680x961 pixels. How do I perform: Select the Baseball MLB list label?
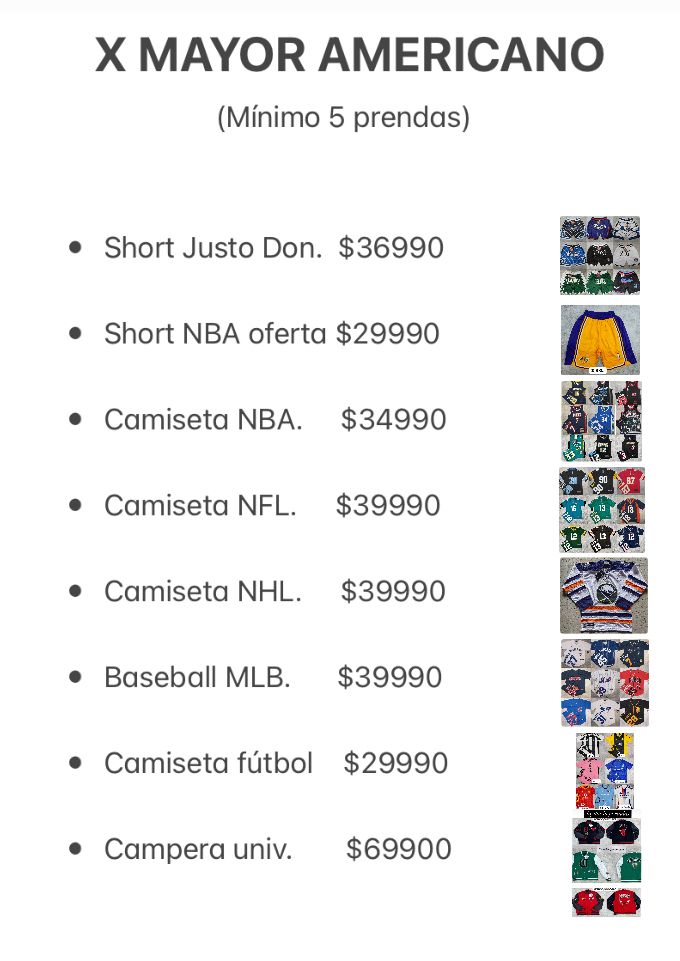[x=197, y=678]
